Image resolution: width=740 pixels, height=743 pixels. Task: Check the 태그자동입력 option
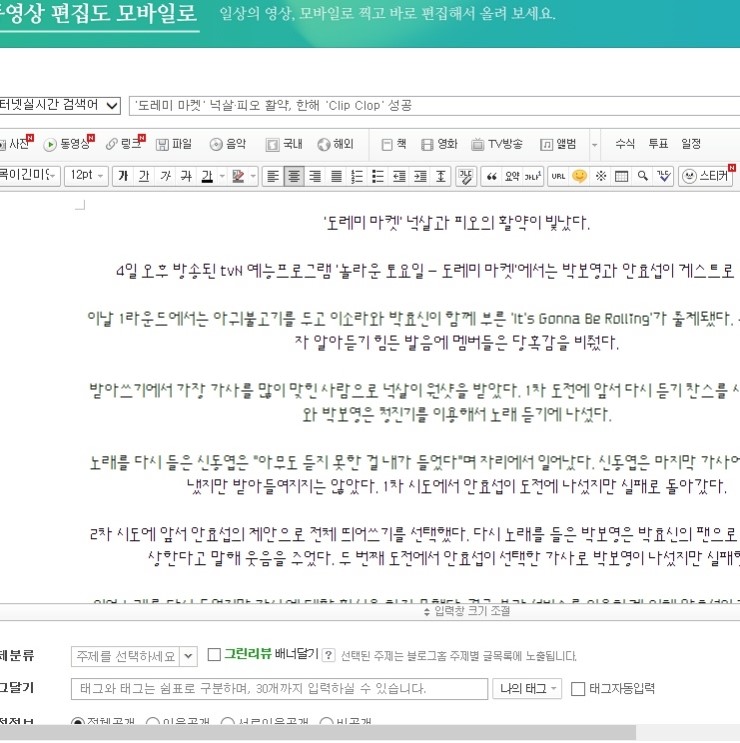[578, 689]
